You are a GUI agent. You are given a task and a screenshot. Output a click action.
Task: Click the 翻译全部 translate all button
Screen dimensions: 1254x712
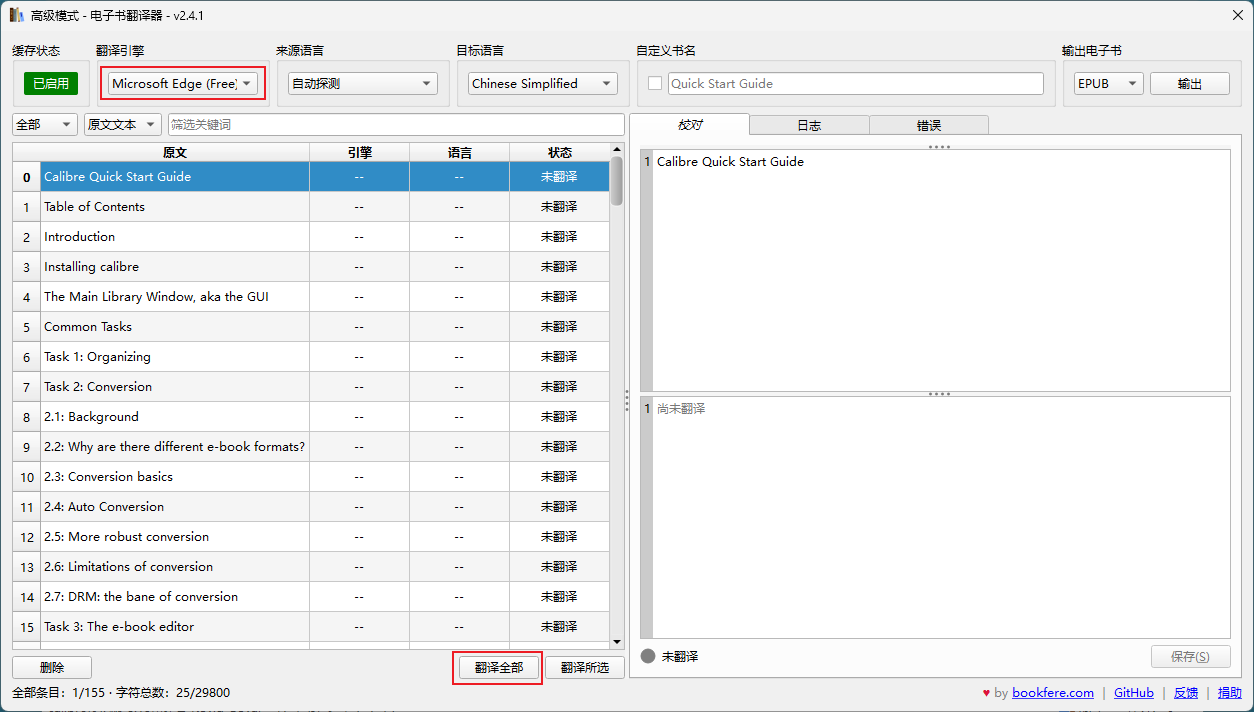(498, 668)
